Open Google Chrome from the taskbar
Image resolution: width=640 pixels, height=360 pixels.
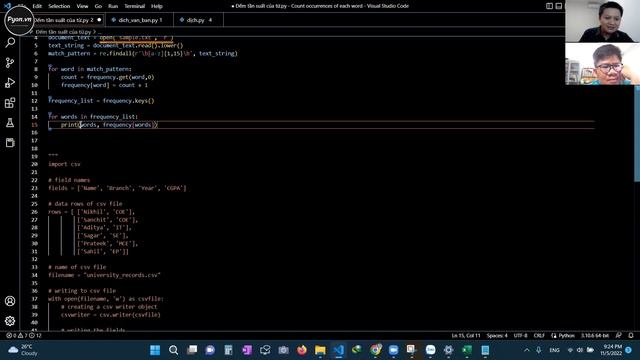coord(375,350)
